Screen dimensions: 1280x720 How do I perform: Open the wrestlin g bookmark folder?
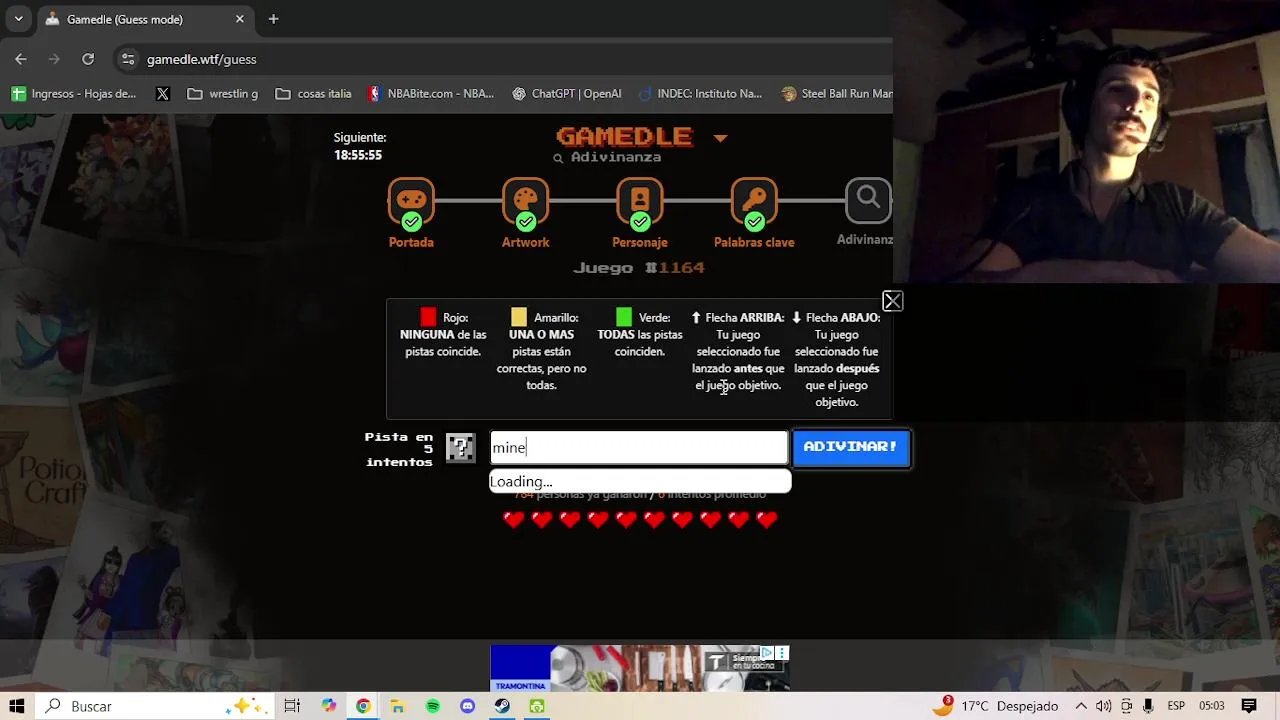coord(223,93)
